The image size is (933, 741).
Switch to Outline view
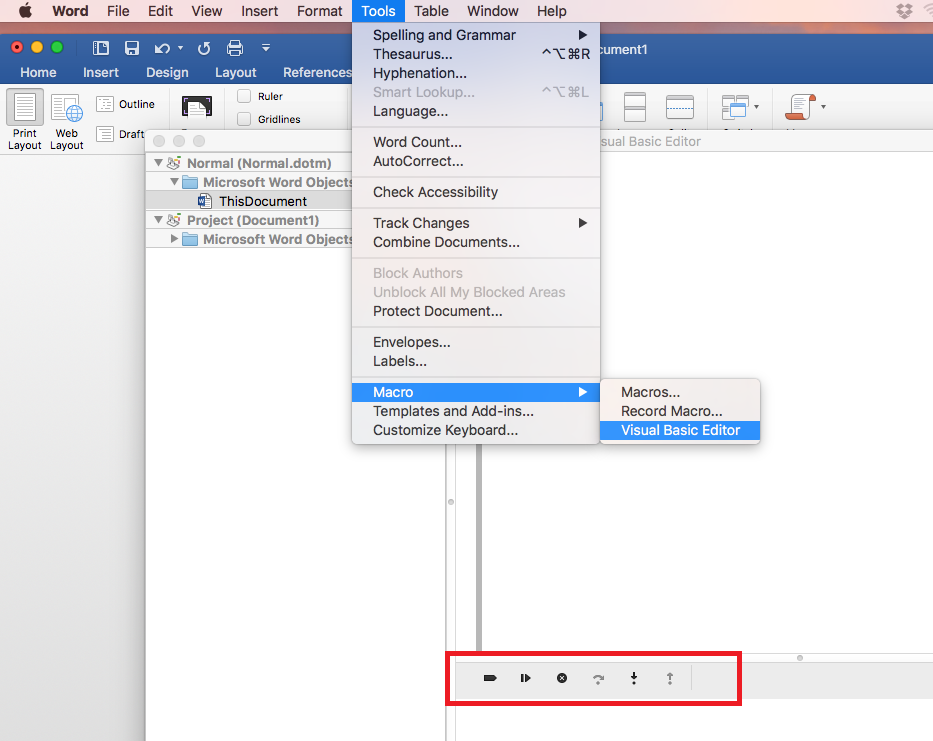pyautogui.click(x=126, y=104)
